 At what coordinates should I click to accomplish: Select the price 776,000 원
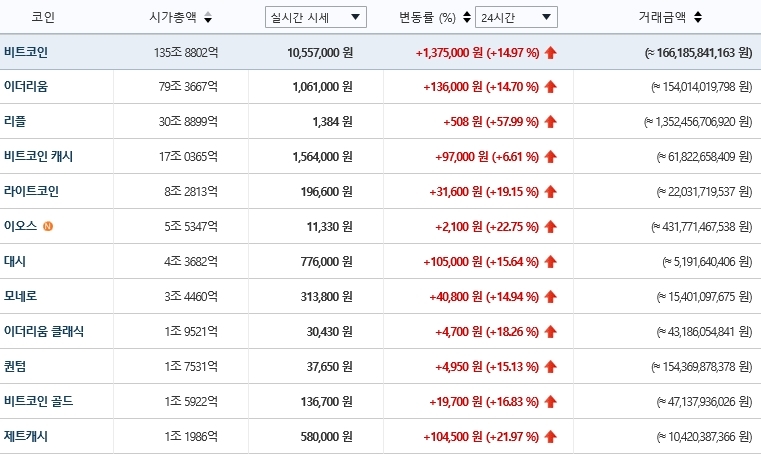pyautogui.click(x=327, y=262)
